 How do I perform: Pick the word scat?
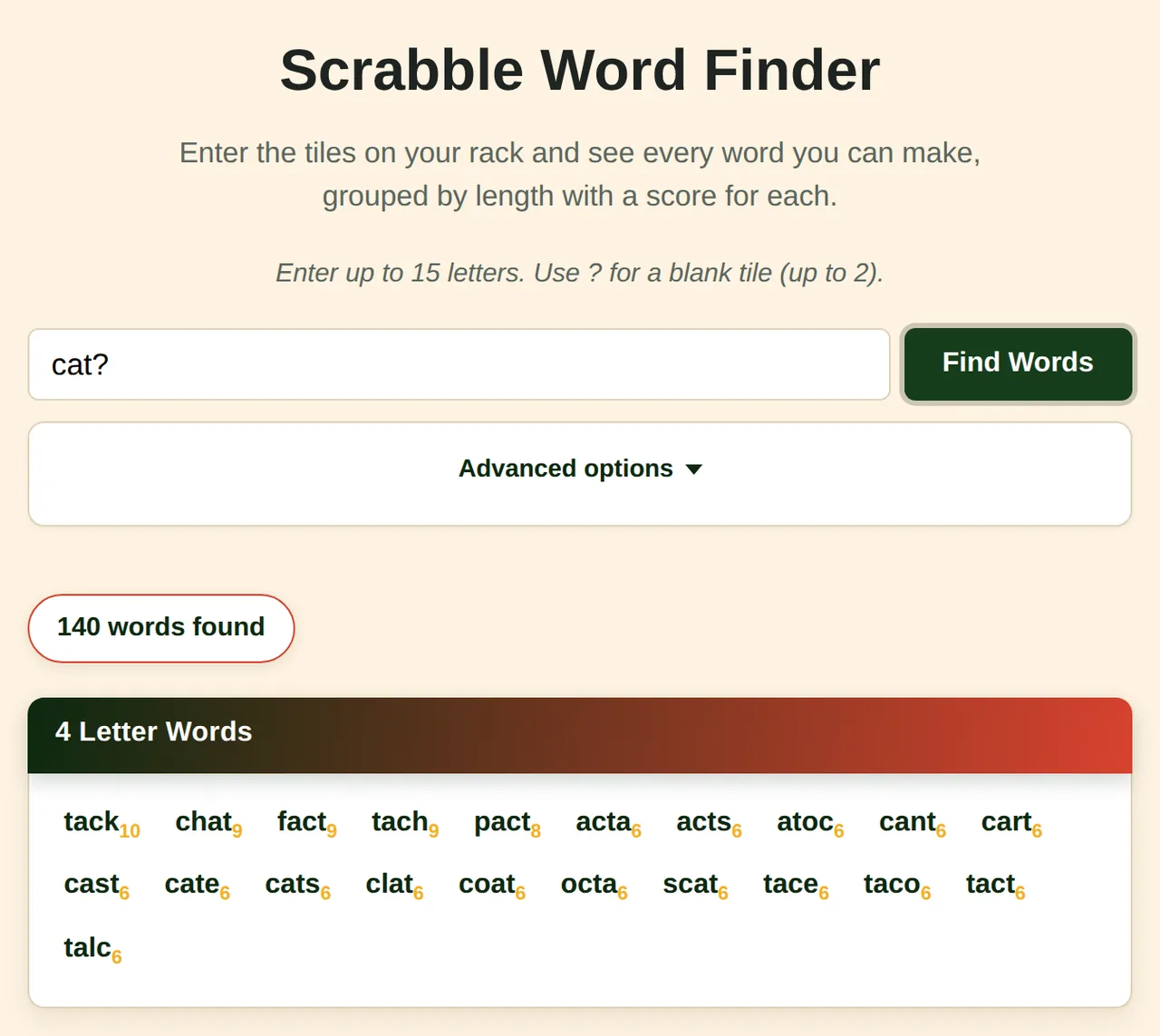(695, 885)
